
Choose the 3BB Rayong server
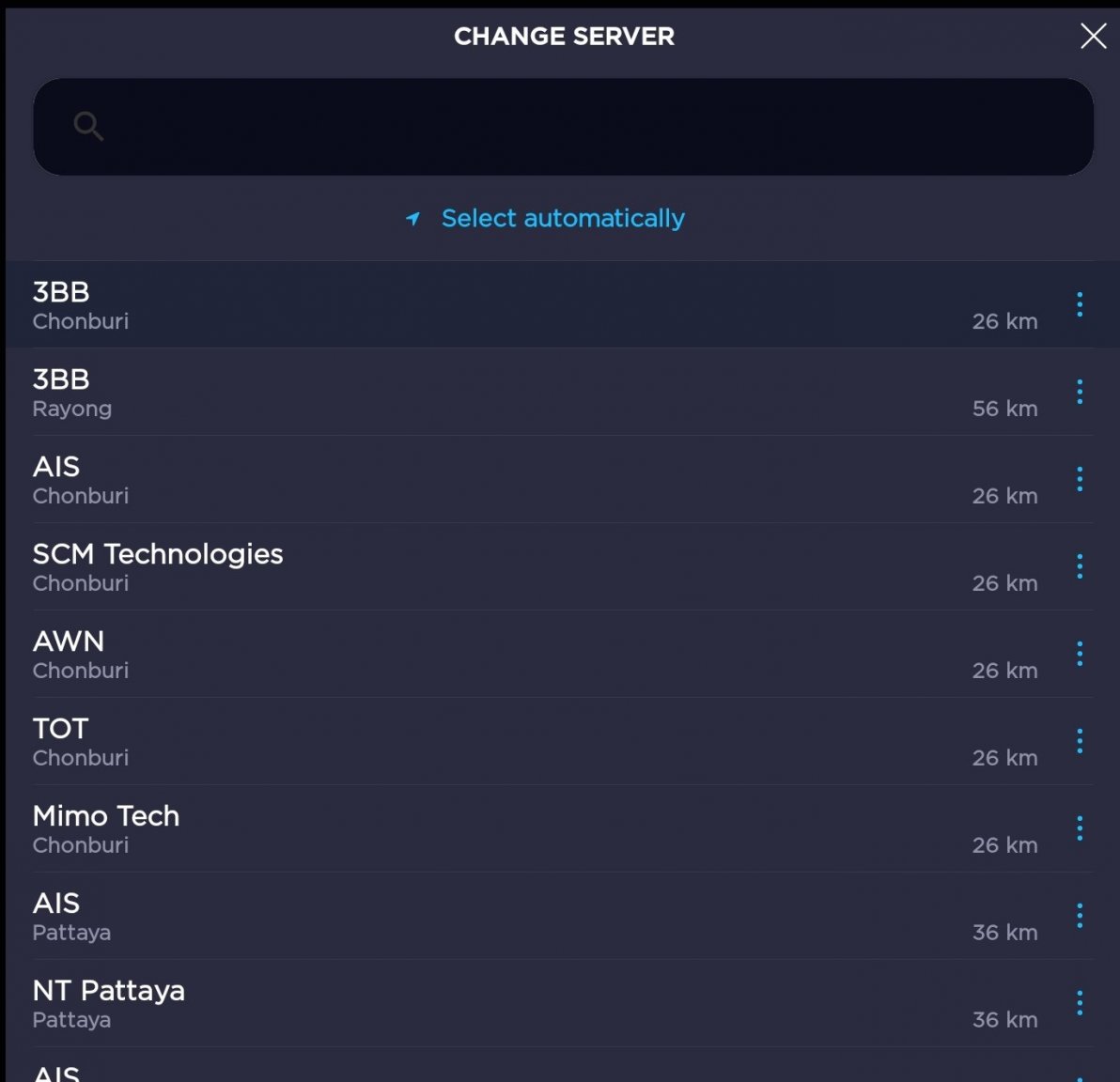[x=470, y=392]
